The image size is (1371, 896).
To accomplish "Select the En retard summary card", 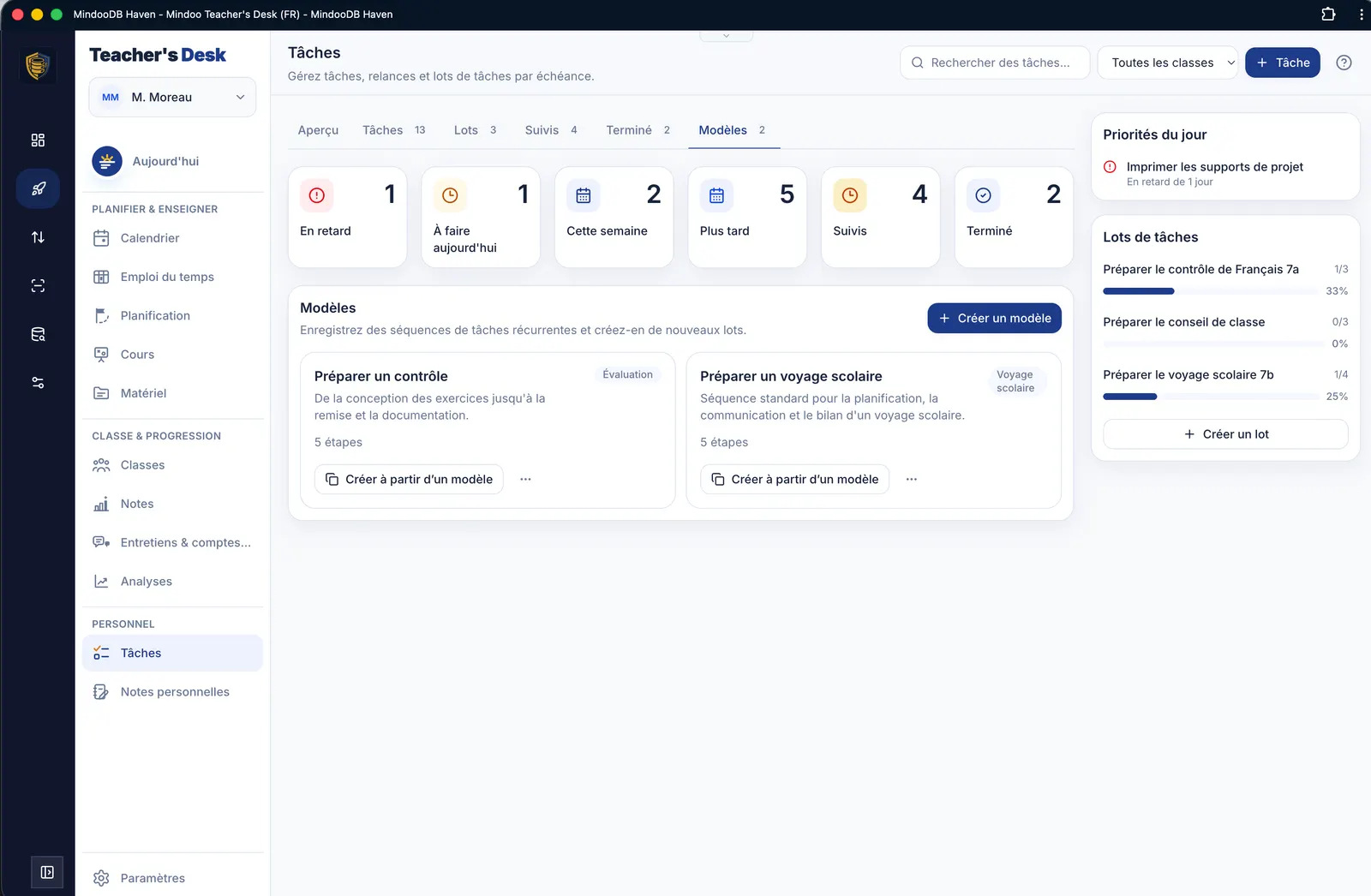I will click(347, 217).
